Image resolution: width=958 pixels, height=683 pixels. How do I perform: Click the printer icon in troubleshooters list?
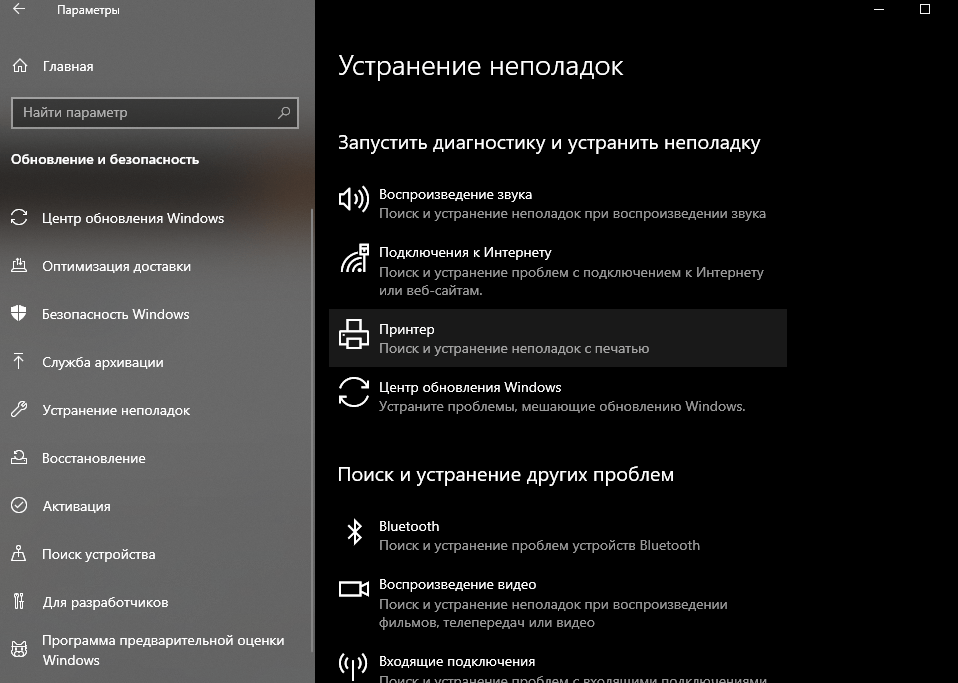pos(353,334)
